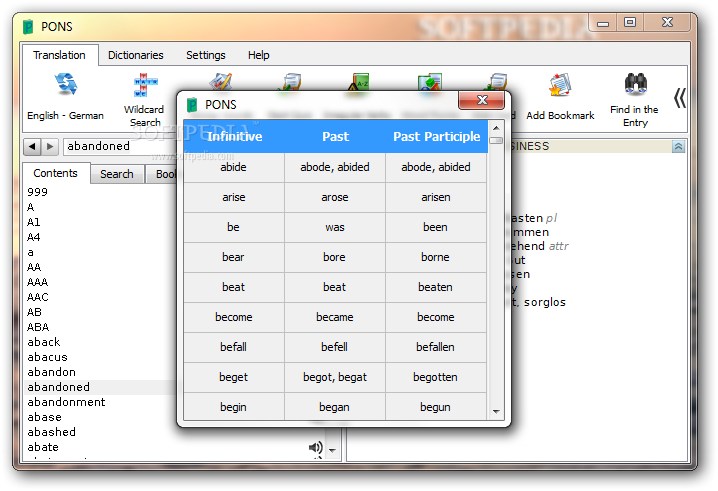This screenshot has width=718, height=491.
Task: Go forward with the right arrow button
Action: [50, 147]
